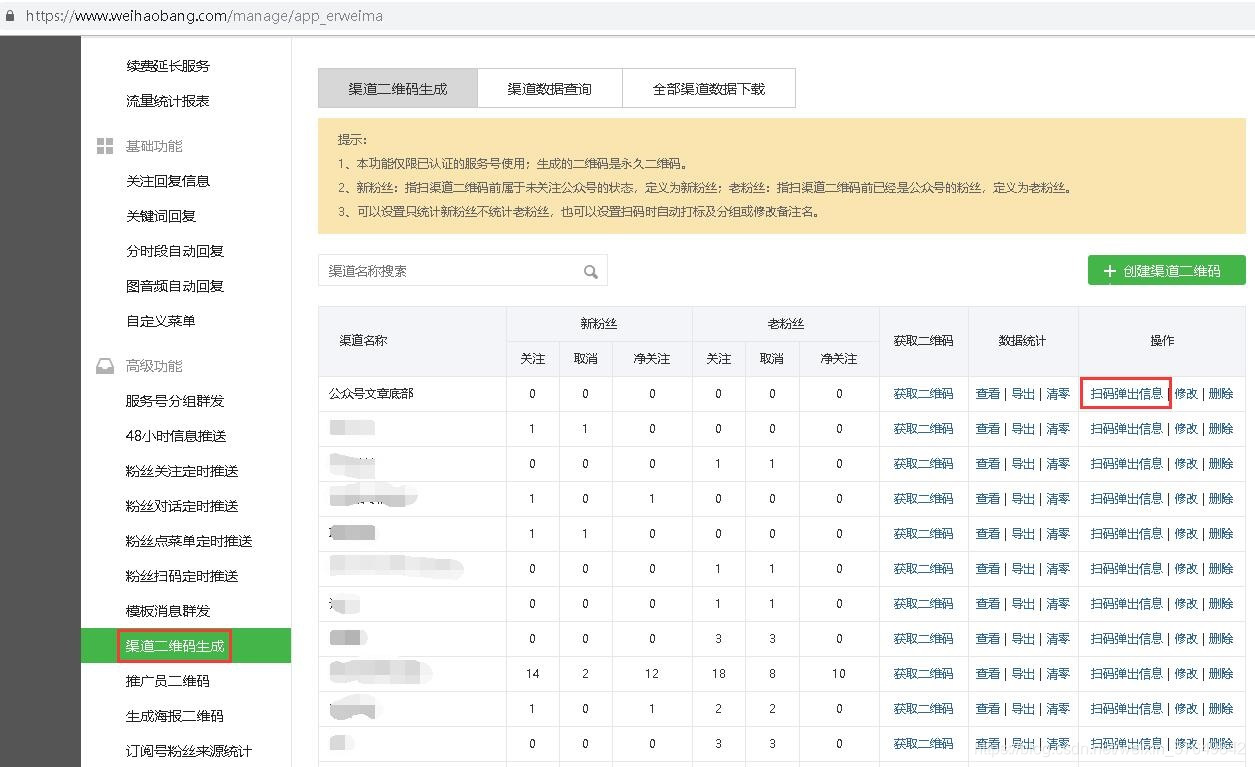Open 流量统计报表 in sidebar
Image resolution: width=1255 pixels, height=767 pixels.
click(x=168, y=101)
